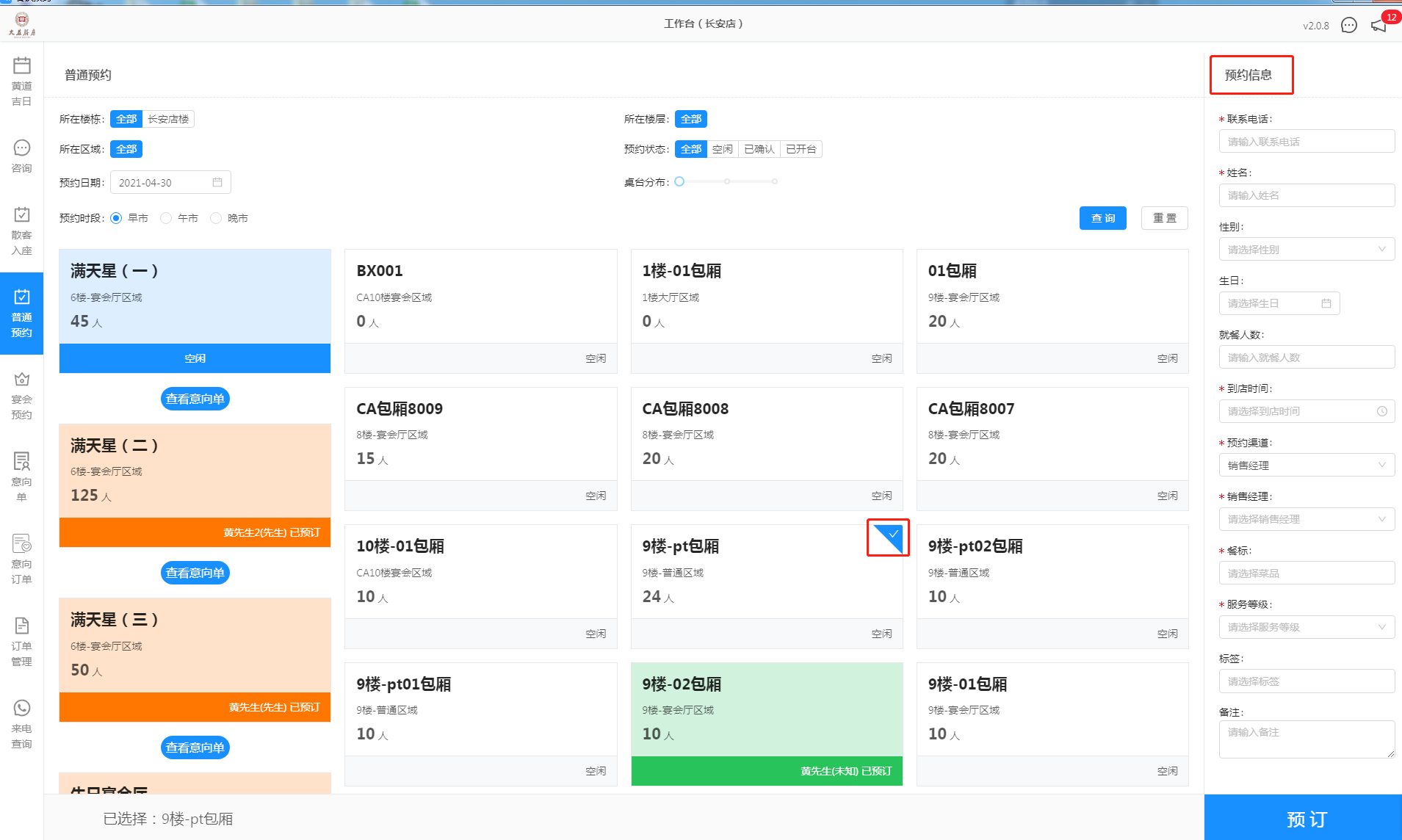Select the 1楼-01包厢 table card
This screenshot has width=1402, height=840.
[767, 311]
